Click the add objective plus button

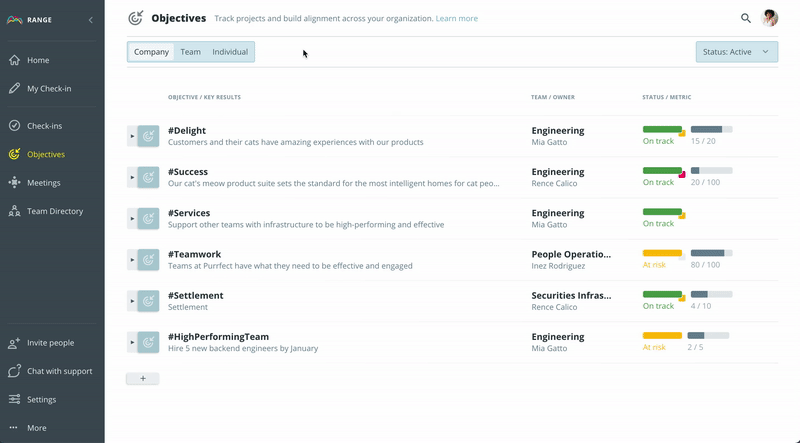pyautogui.click(x=142, y=378)
